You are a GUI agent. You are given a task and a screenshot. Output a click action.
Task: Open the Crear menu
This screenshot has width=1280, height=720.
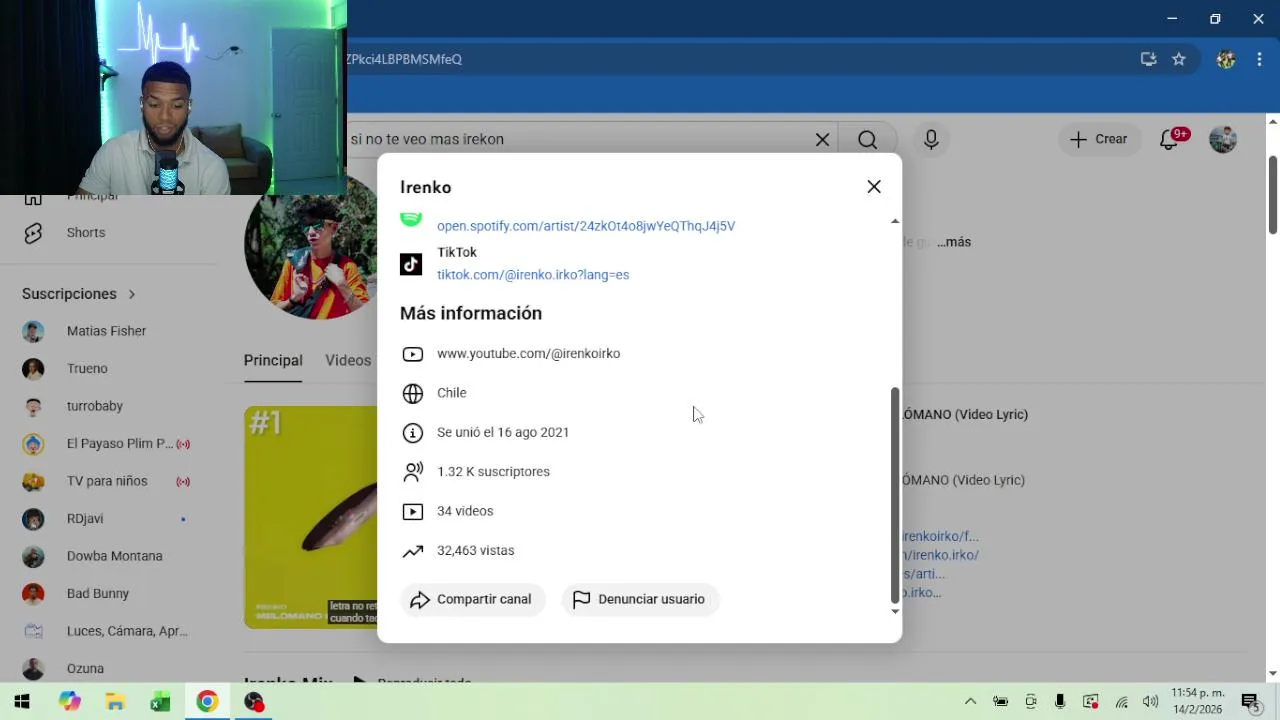[x=1098, y=139]
